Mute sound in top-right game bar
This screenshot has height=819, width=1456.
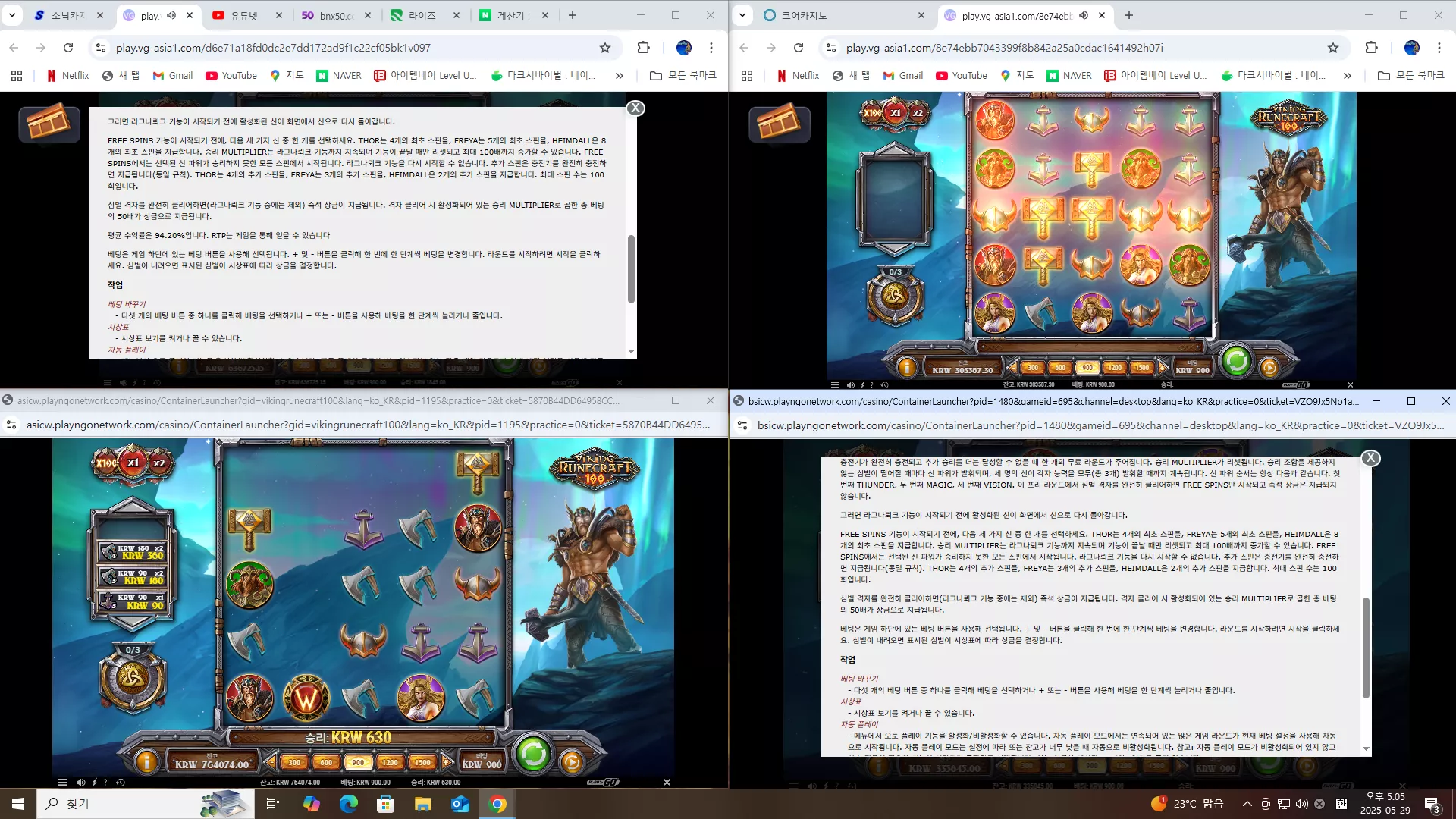[x=850, y=384]
